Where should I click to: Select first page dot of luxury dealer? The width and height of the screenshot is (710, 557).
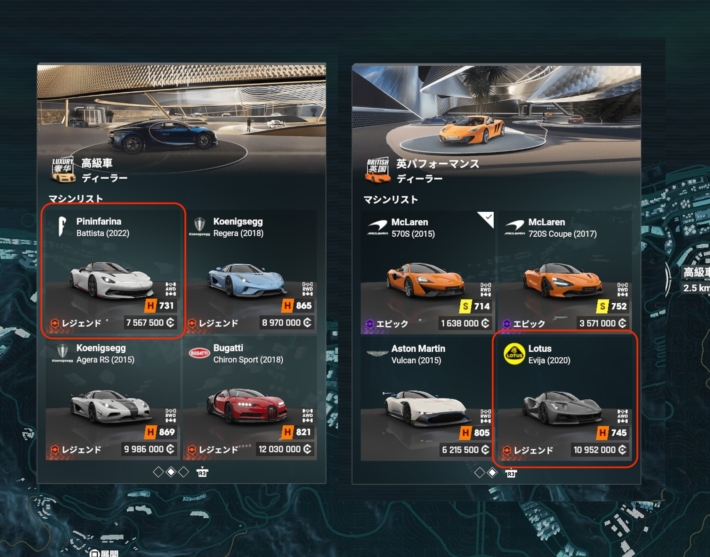pyautogui.click(x=158, y=472)
